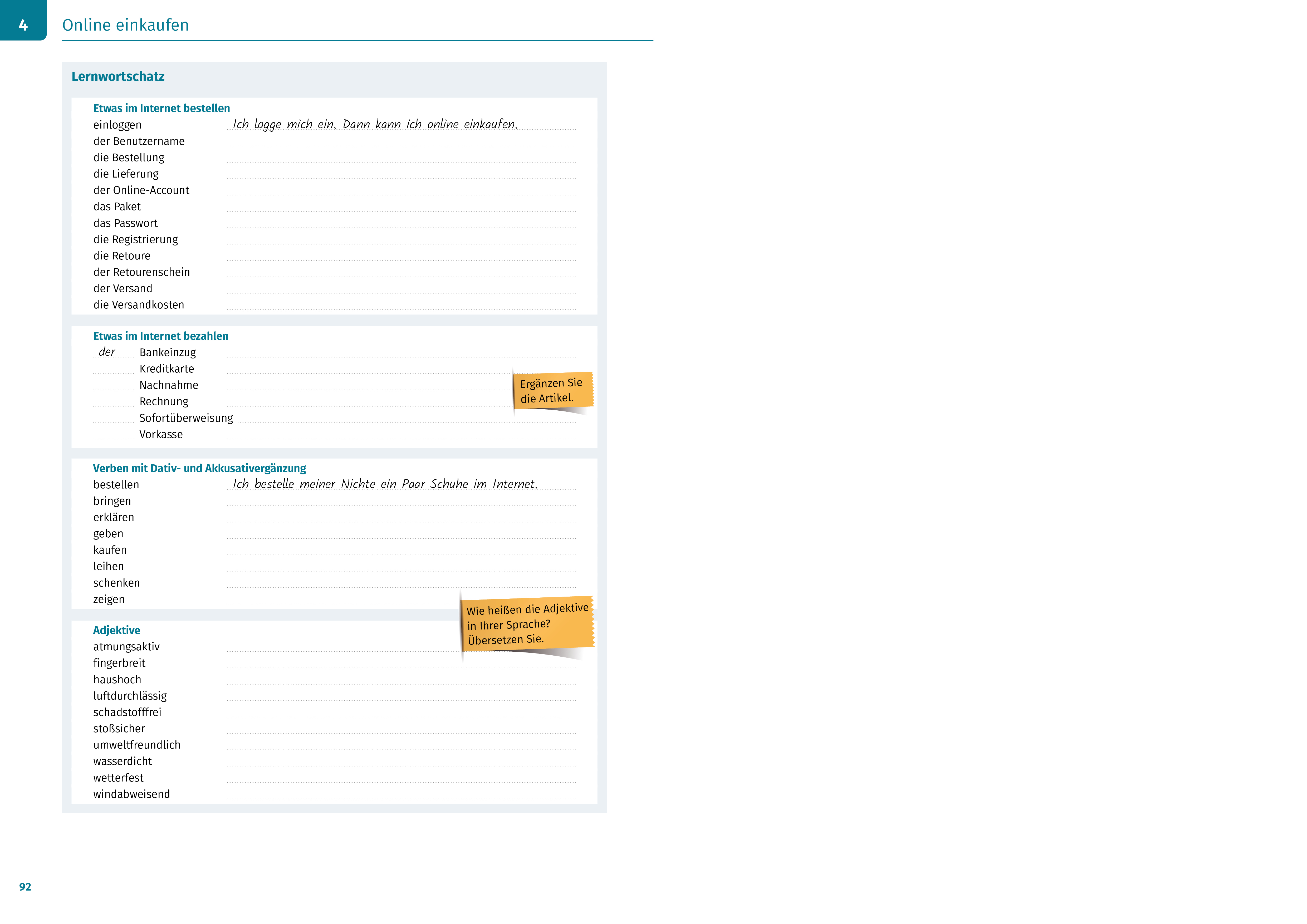Click the entry 'die Retoure'
Image resolution: width=1307 pixels, height=924 pixels.
[x=122, y=256]
